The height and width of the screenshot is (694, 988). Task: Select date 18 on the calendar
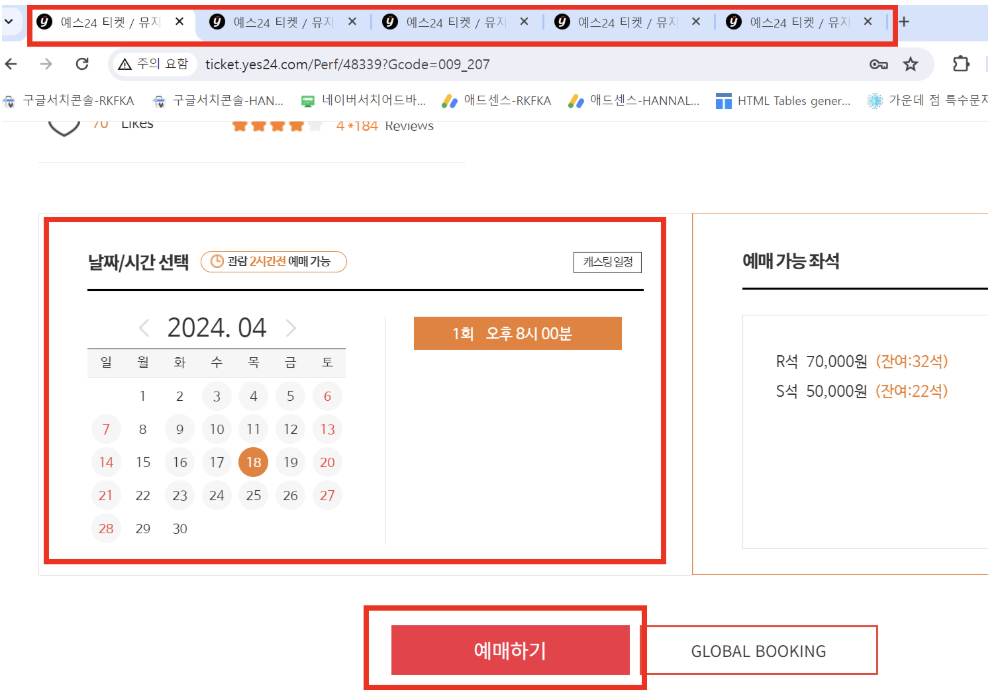253,462
